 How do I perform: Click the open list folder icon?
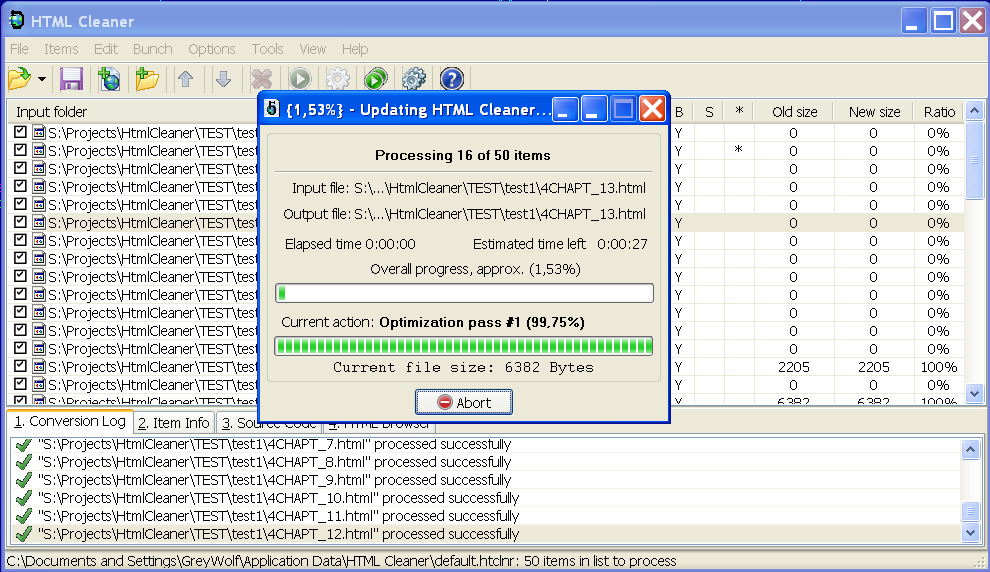(20, 79)
